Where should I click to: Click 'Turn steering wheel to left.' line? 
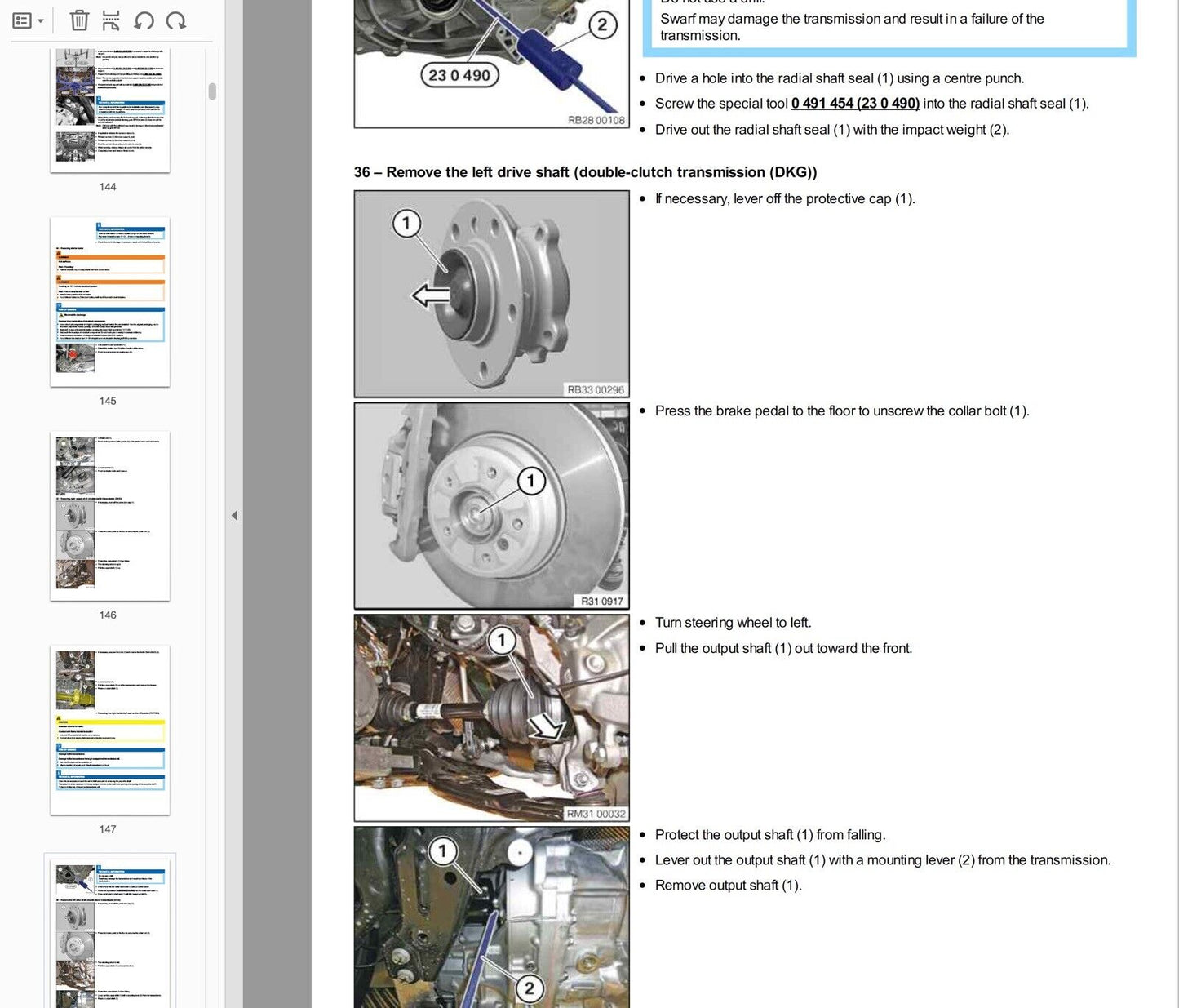tap(733, 623)
